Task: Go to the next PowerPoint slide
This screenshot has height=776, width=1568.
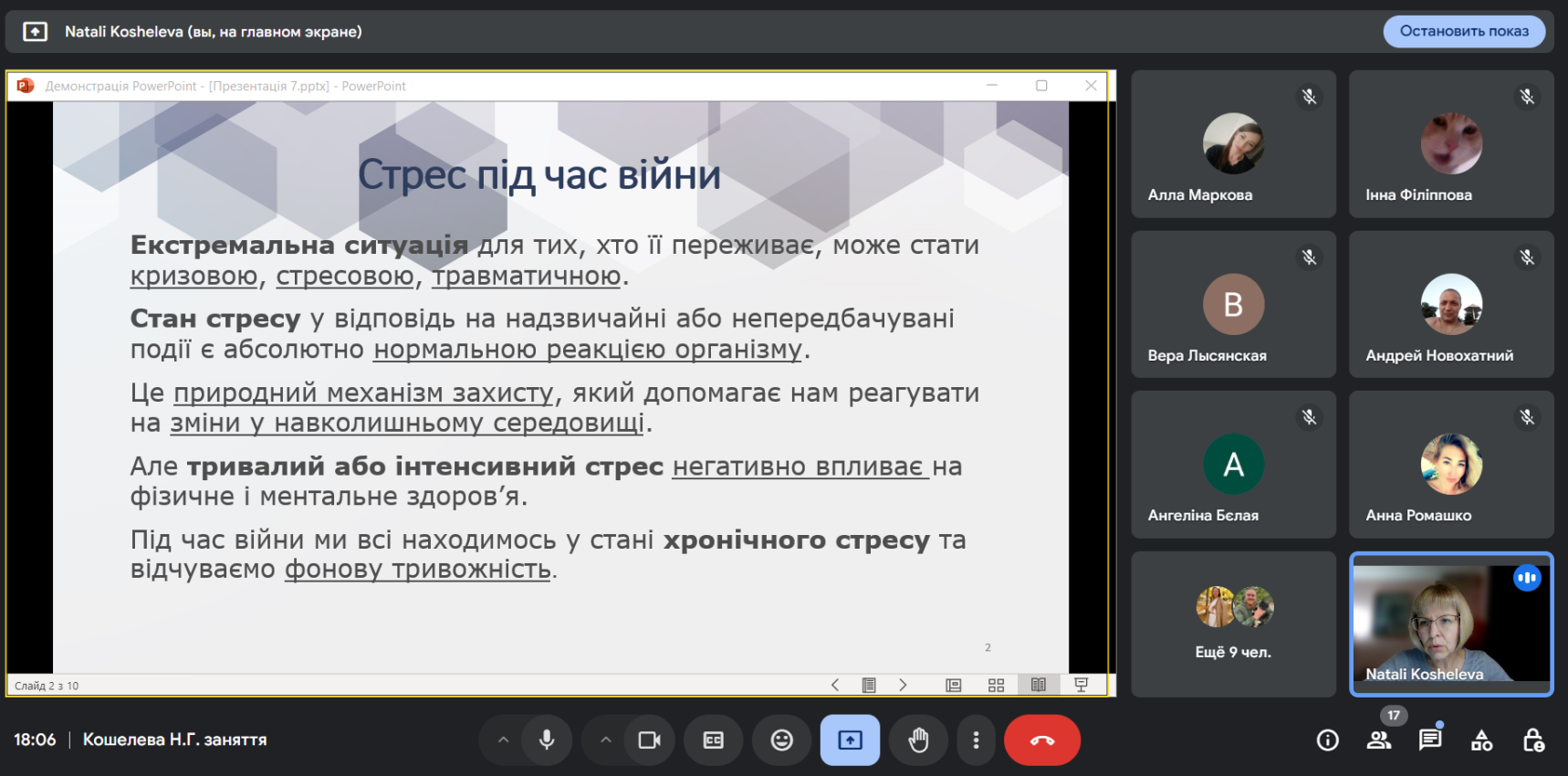Action: (903, 685)
